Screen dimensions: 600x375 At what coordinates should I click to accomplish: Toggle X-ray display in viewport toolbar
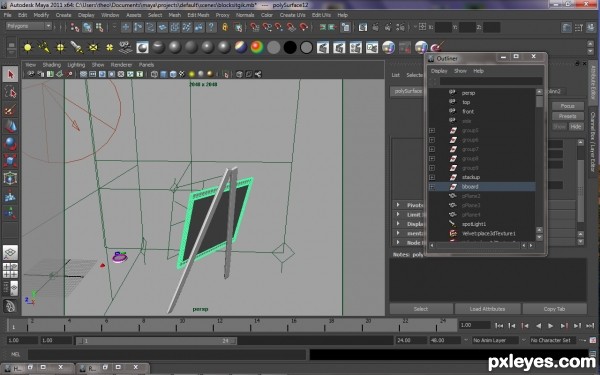pyautogui.click(x=240, y=74)
